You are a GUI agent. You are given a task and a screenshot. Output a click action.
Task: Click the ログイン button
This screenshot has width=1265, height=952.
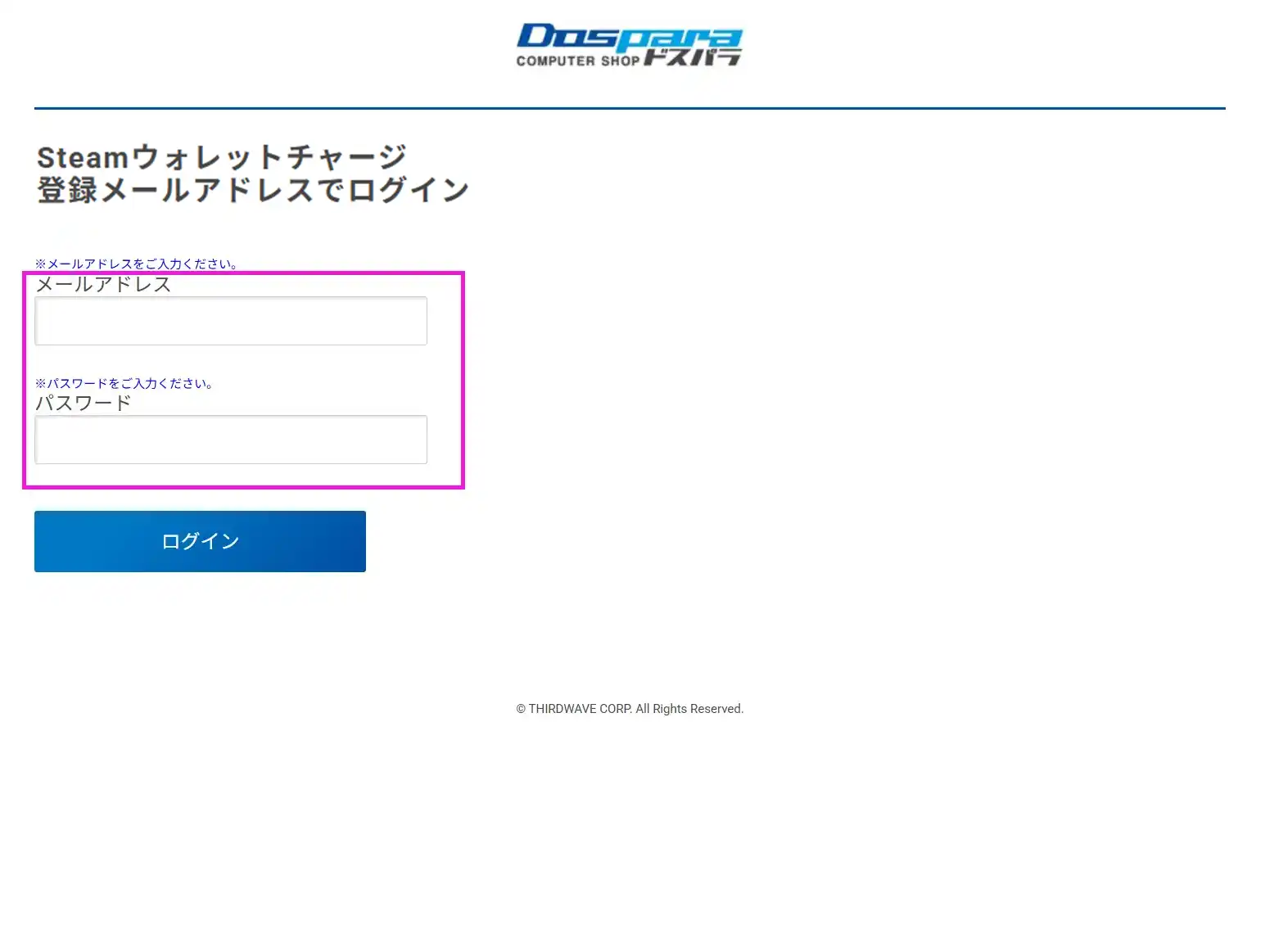tap(200, 541)
